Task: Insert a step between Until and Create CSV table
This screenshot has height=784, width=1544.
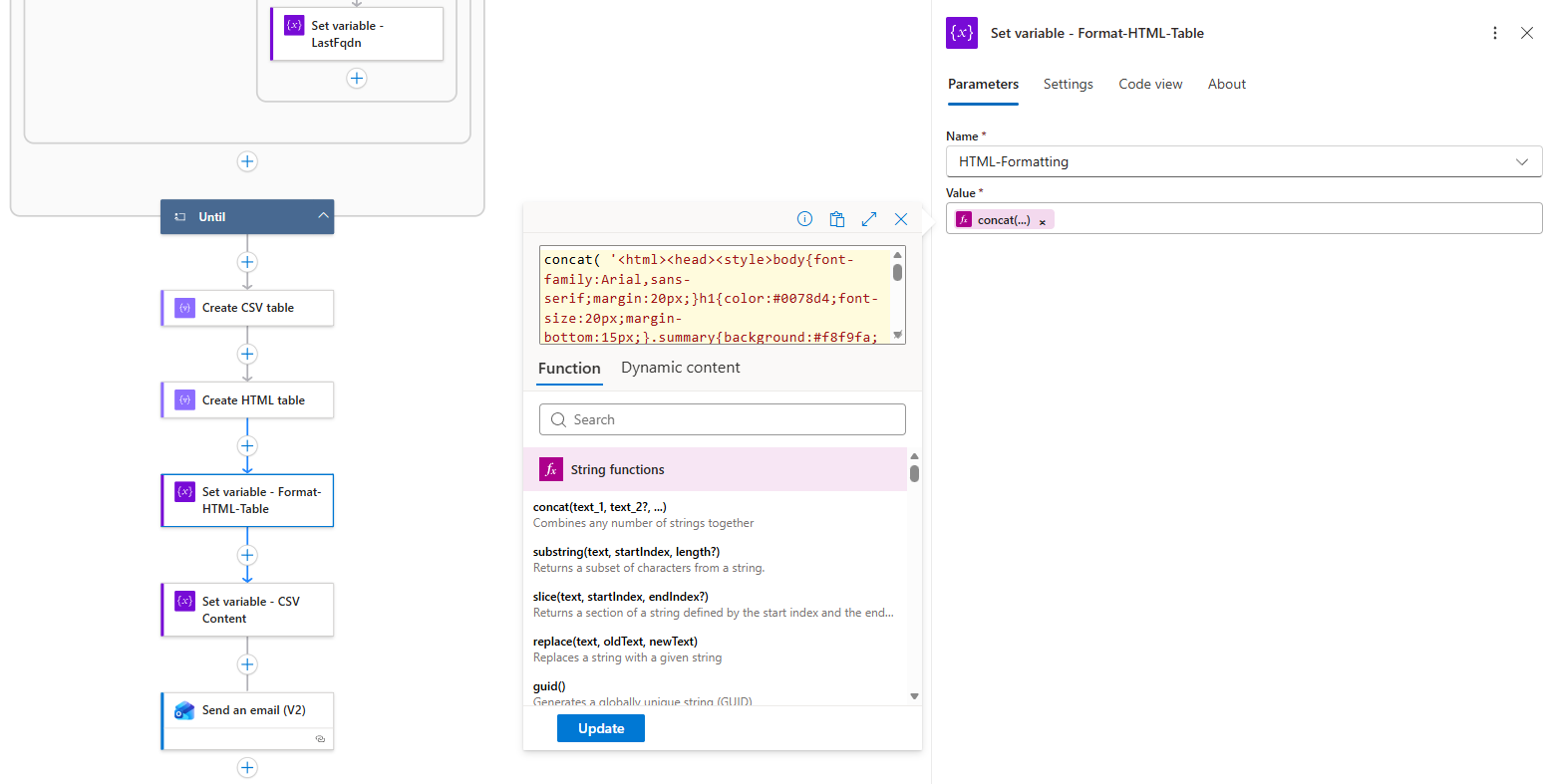Action: tap(247, 262)
